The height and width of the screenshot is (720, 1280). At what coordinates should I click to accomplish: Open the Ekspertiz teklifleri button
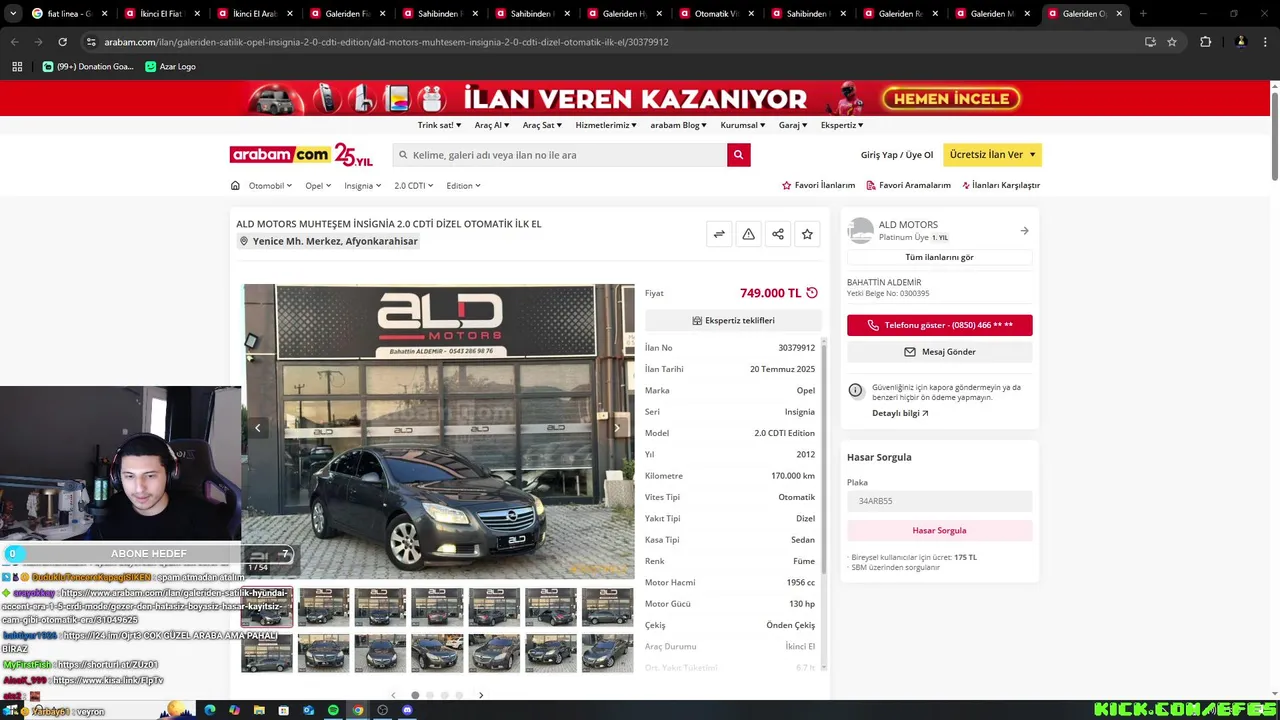[733, 320]
